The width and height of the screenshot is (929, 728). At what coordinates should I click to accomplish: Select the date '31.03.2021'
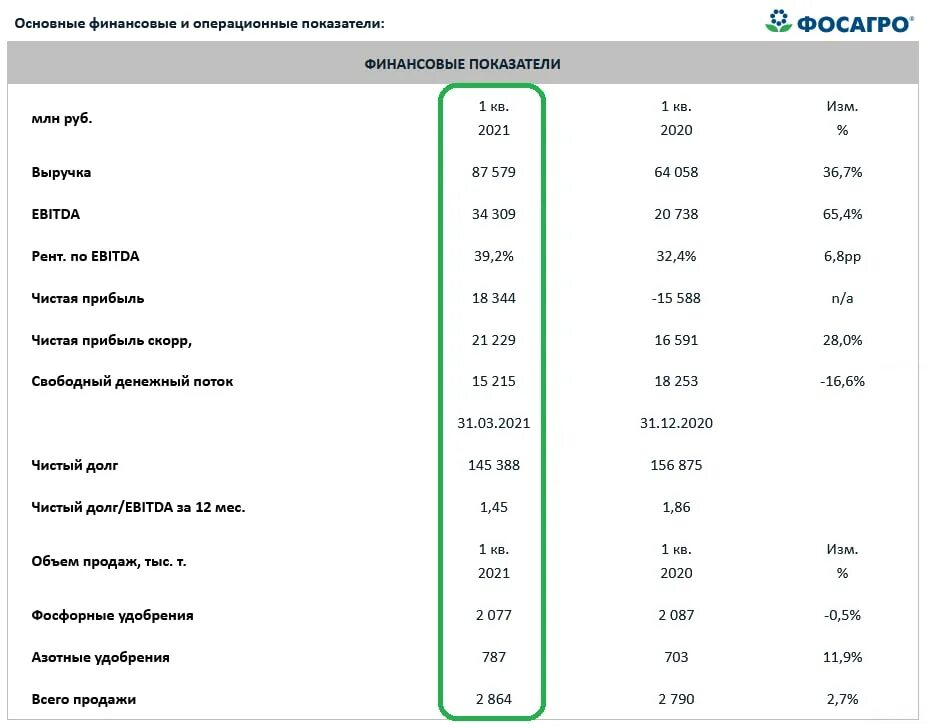point(494,424)
